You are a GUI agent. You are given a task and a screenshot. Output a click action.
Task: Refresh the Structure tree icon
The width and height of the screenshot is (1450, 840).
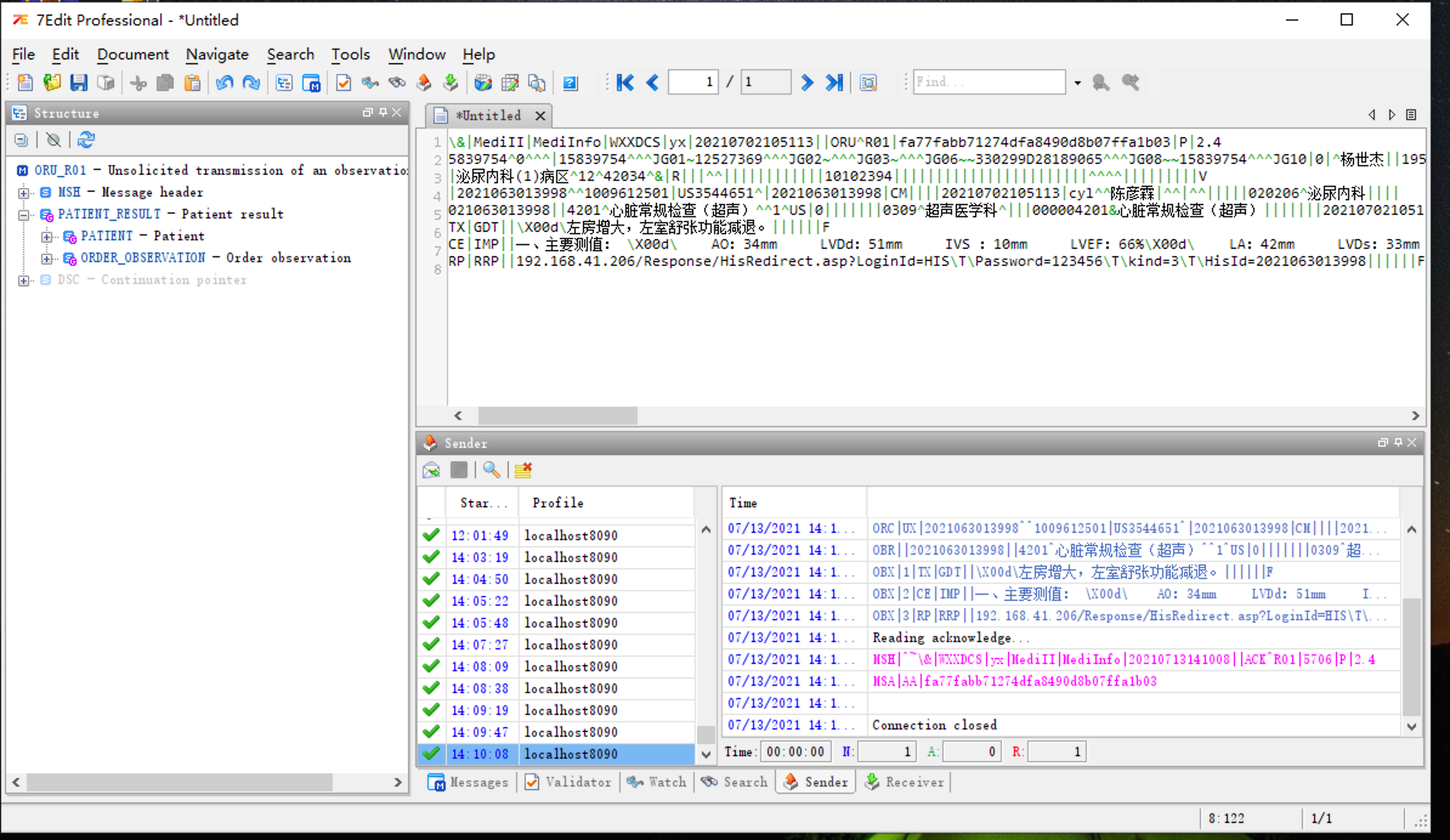click(x=86, y=140)
